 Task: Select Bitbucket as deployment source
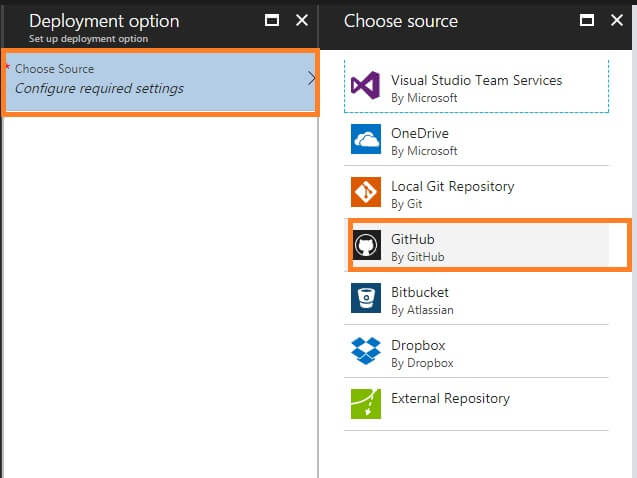click(x=476, y=298)
